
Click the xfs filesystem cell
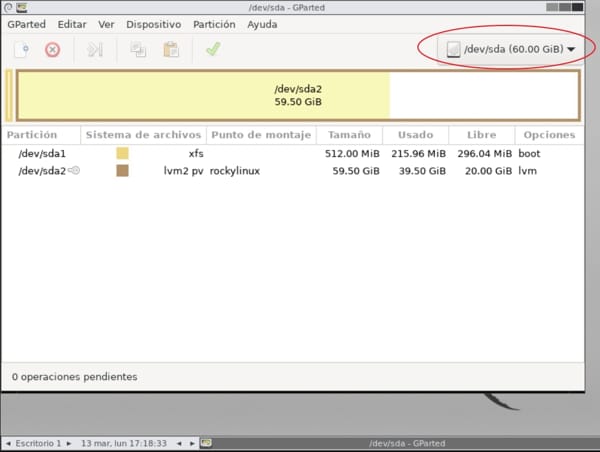click(x=196, y=153)
